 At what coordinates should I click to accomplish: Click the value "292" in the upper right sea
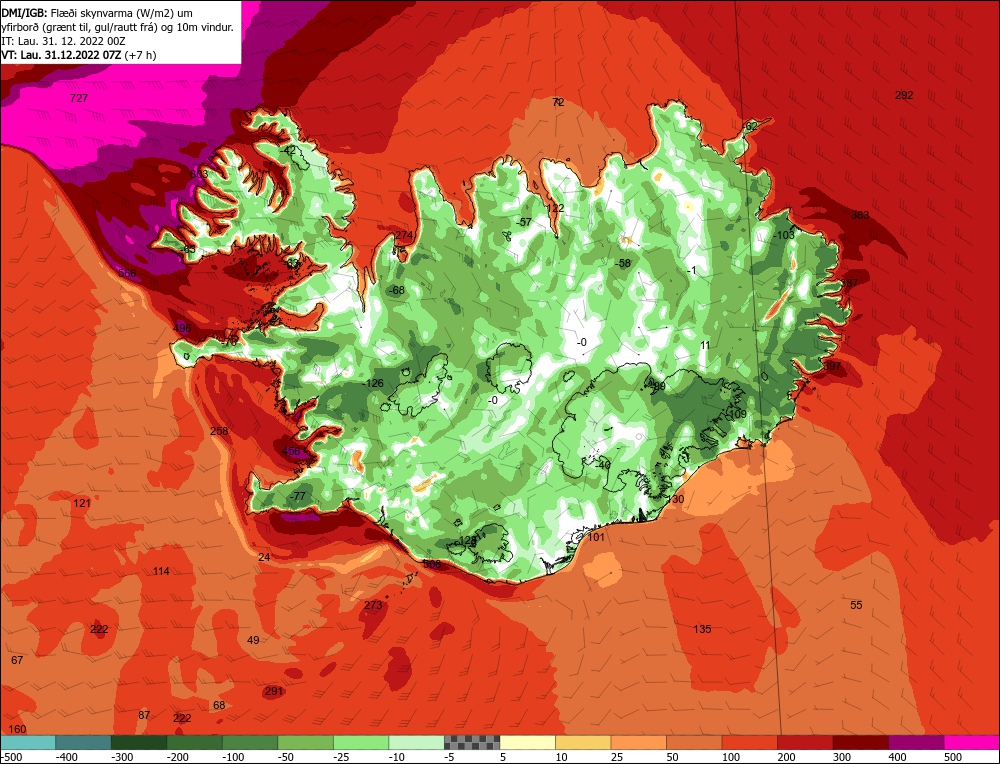click(904, 96)
